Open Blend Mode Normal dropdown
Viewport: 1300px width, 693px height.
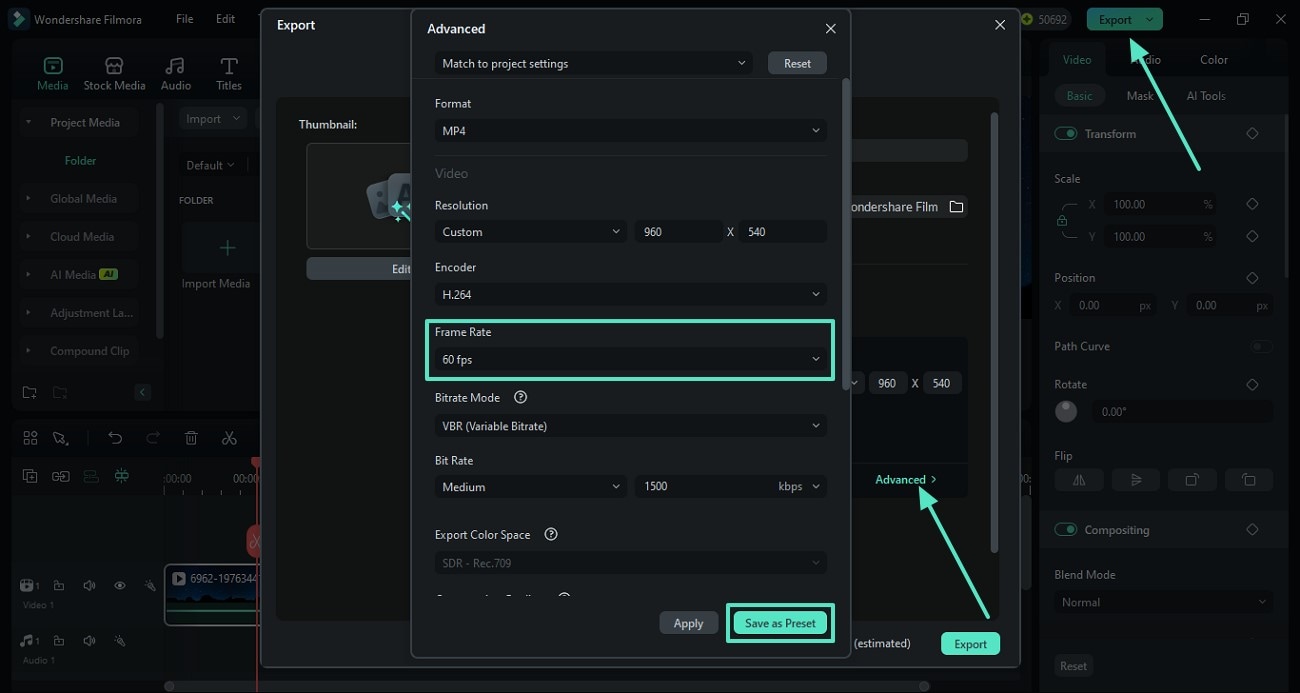1163,602
